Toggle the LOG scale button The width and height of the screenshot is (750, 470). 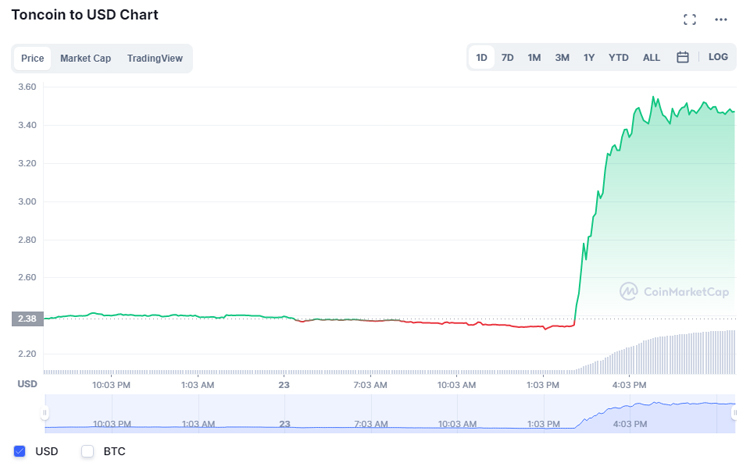click(x=718, y=57)
